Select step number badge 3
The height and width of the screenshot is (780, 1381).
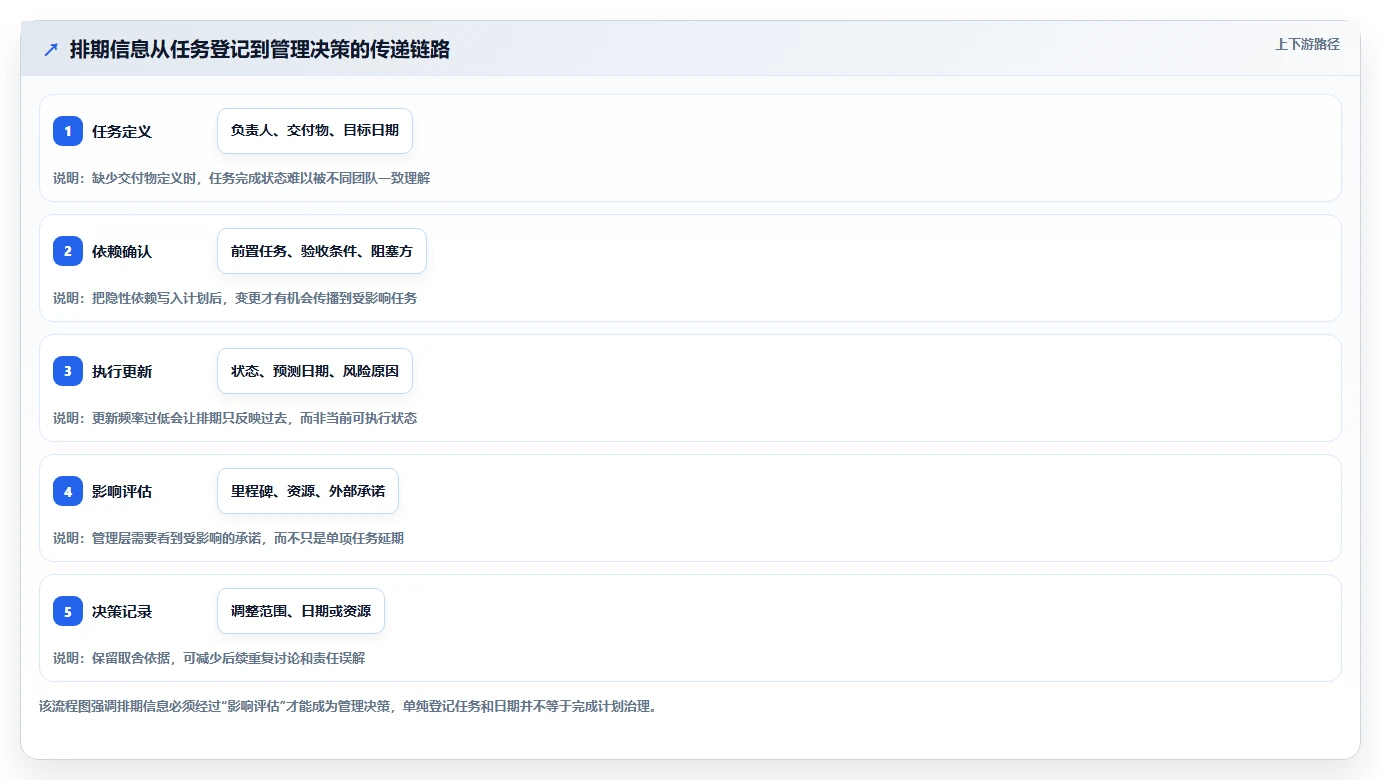click(x=68, y=371)
